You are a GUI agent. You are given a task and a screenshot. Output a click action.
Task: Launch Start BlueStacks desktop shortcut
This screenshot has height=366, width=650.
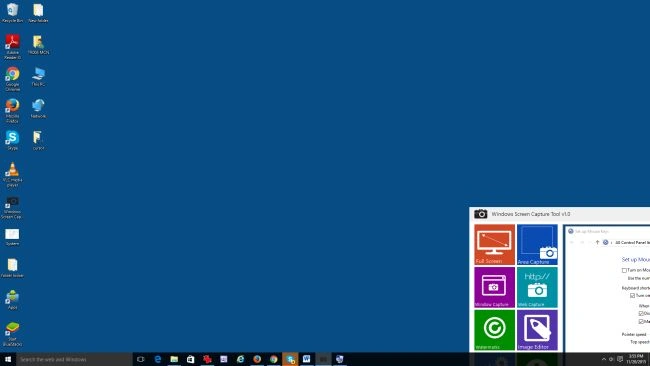point(12,334)
